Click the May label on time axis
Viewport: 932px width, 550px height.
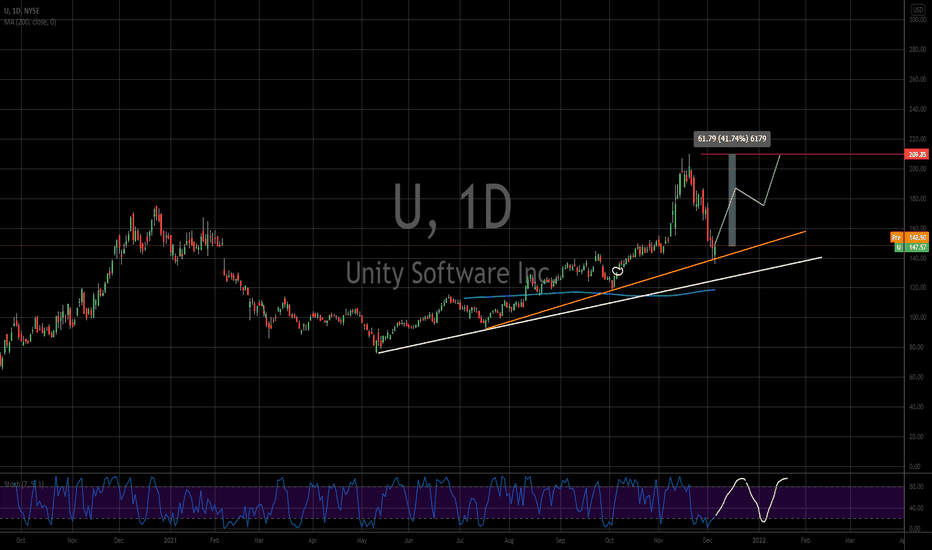tap(361, 540)
